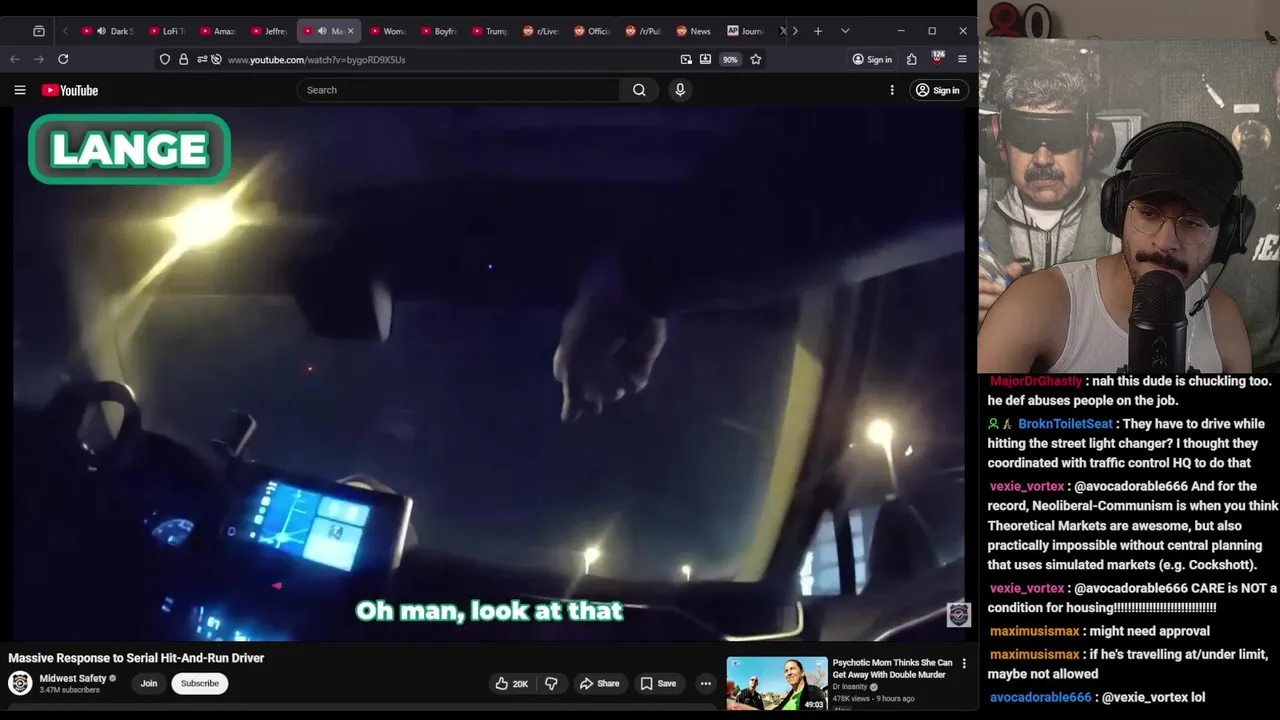List all tabs dropdown
1280x720 pixels.
tap(845, 31)
